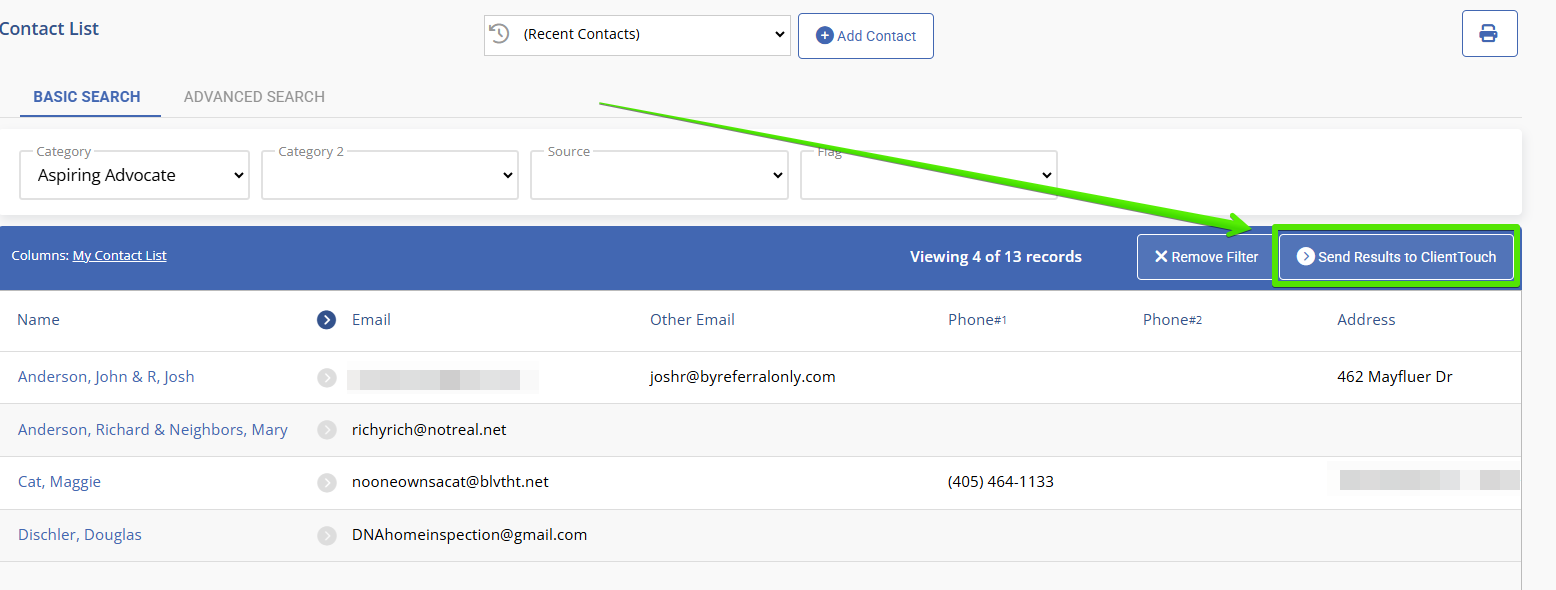Click the arrow icon in Email column header

pyautogui.click(x=326, y=320)
